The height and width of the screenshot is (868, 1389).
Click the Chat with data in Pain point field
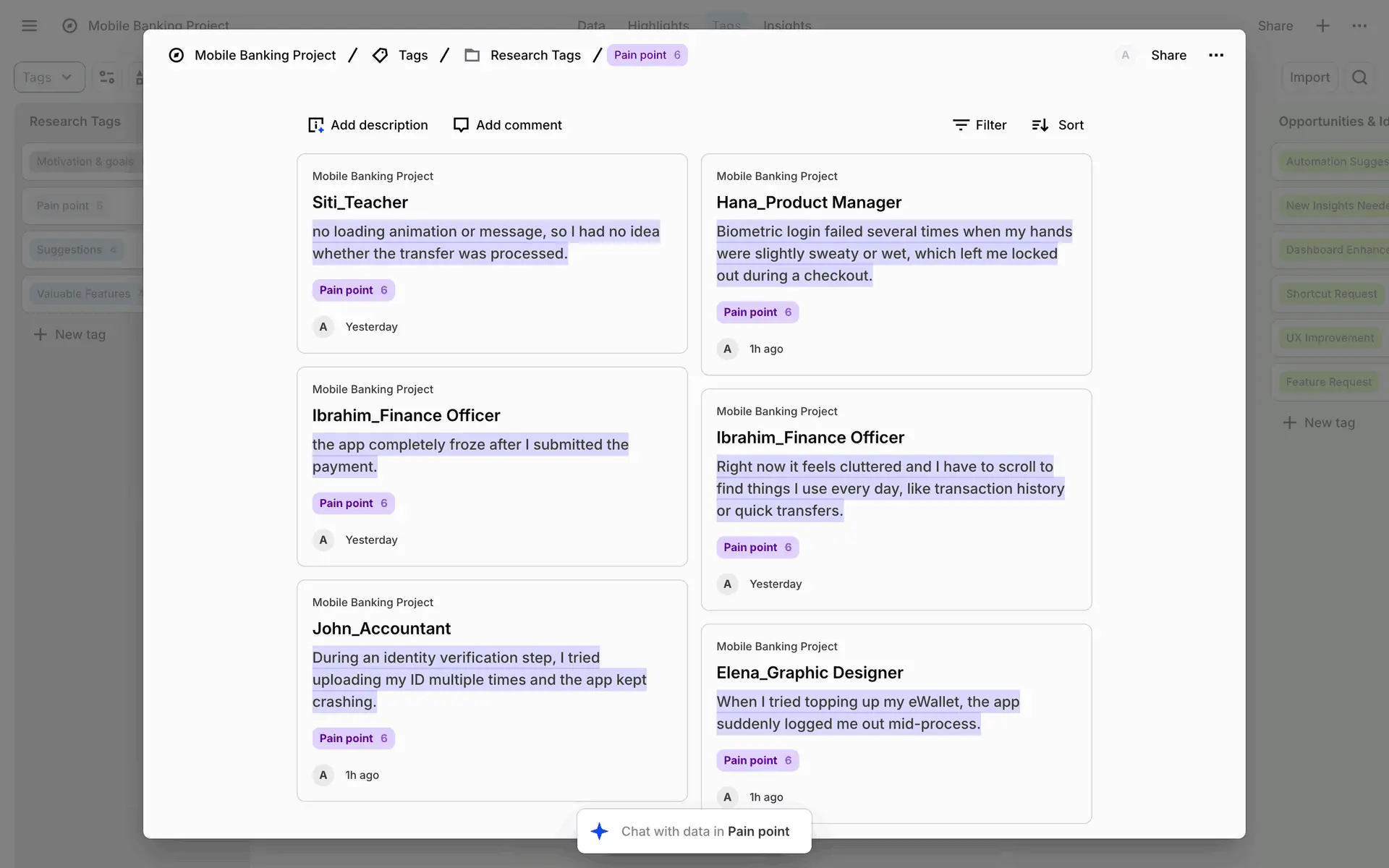coord(705,831)
